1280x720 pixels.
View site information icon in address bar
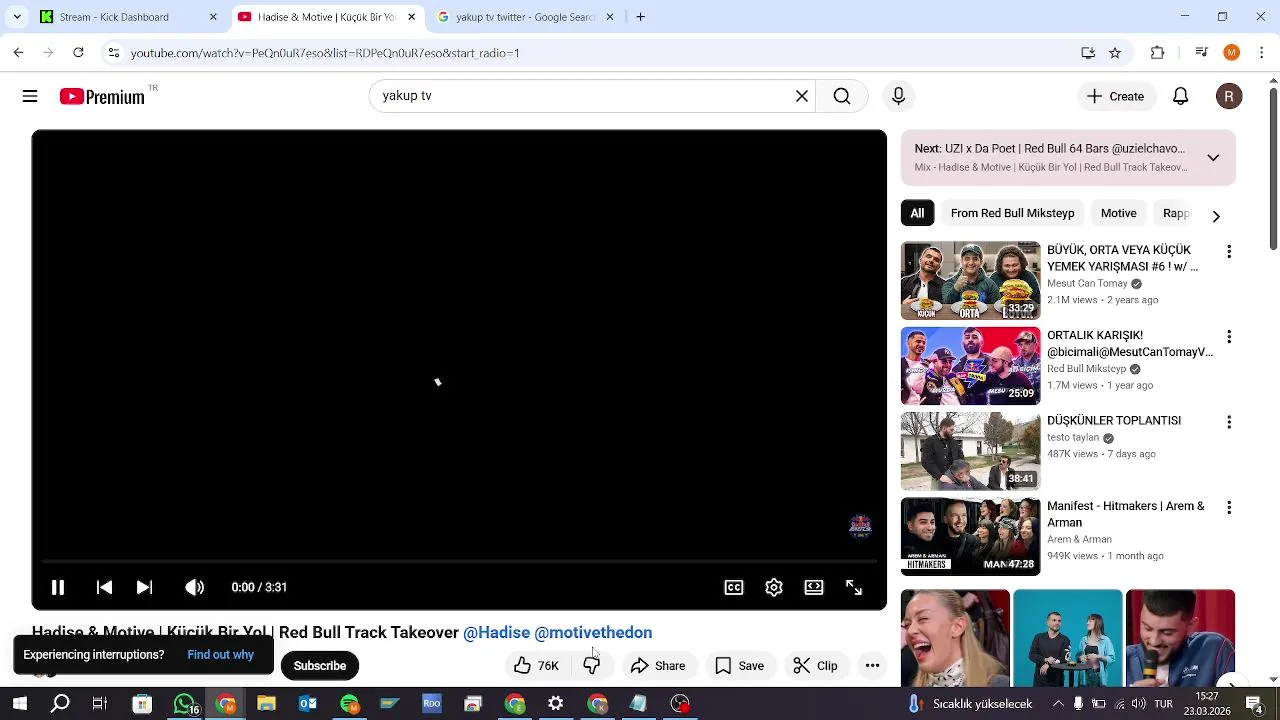pos(114,53)
